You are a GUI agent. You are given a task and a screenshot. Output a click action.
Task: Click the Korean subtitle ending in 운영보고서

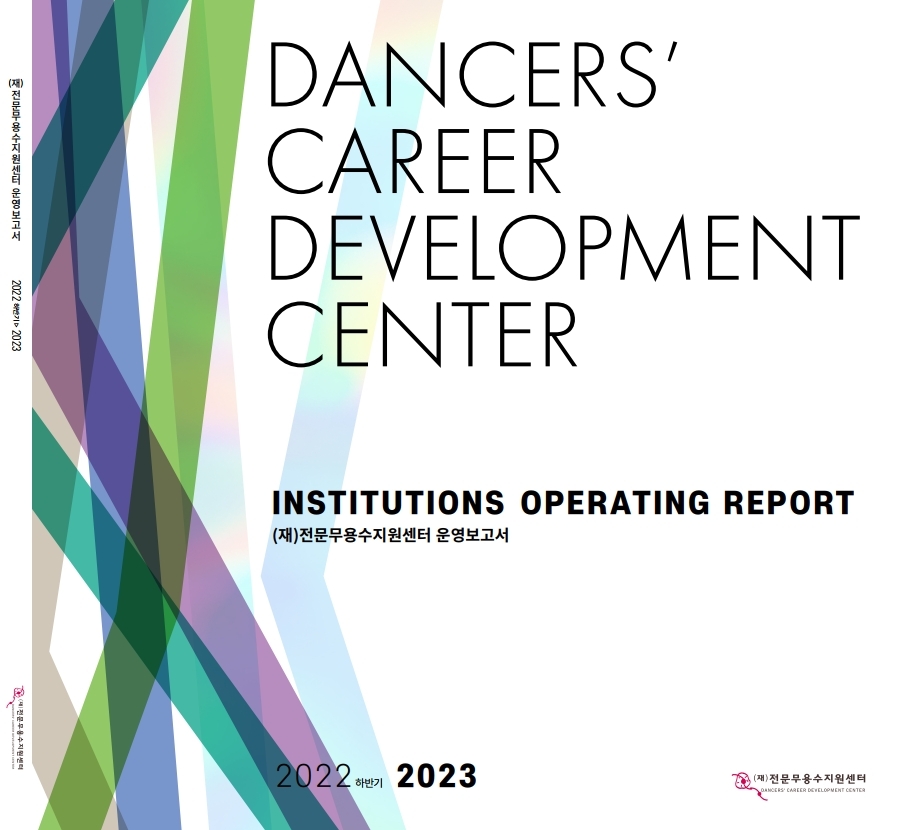tap(390, 536)
